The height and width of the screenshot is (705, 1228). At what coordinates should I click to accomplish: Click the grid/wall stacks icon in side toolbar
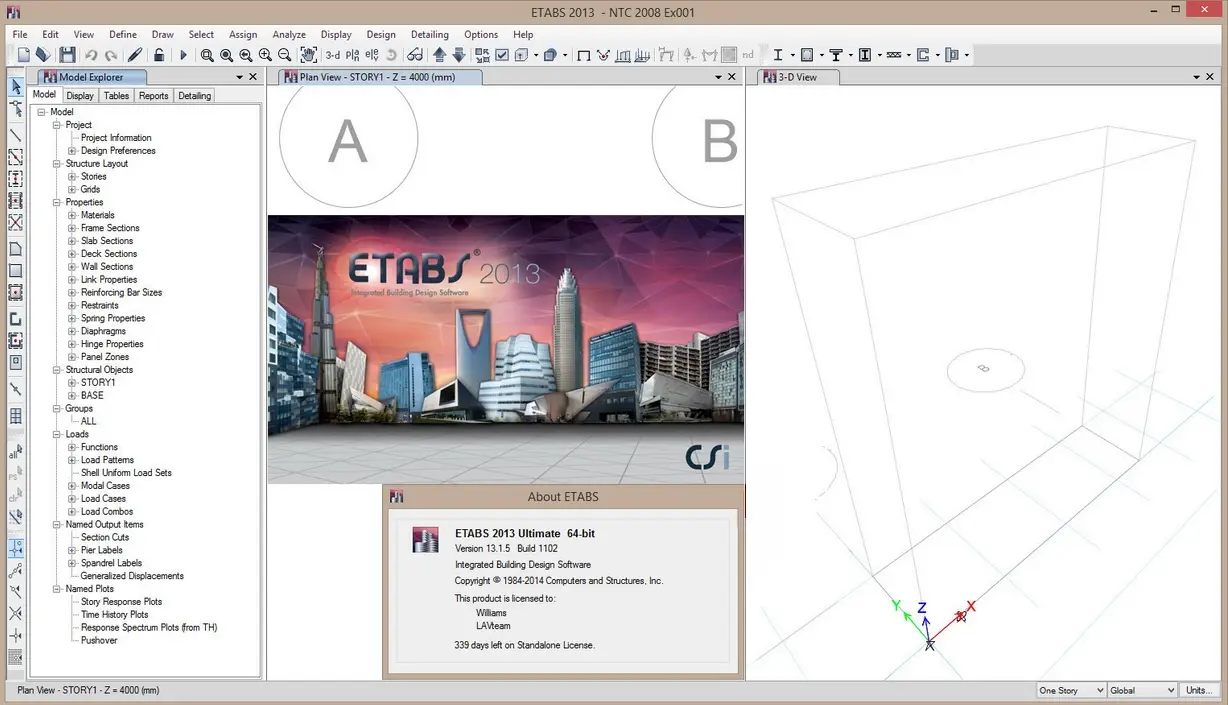(16, 416)
